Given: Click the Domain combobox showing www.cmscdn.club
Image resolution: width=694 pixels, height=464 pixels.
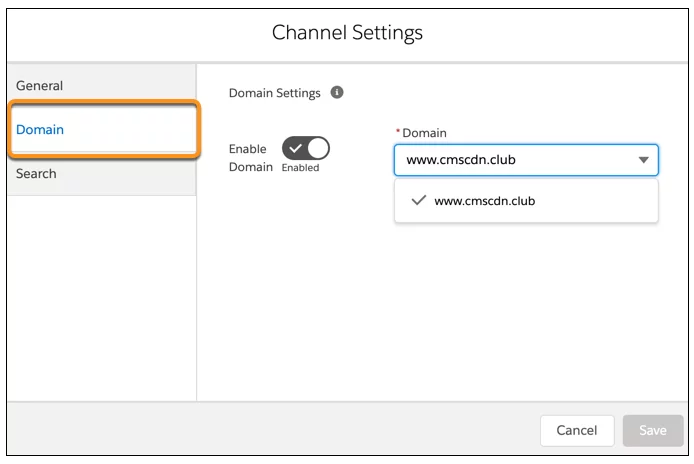Looking at the screenshot, I should (x=526, y=160).
